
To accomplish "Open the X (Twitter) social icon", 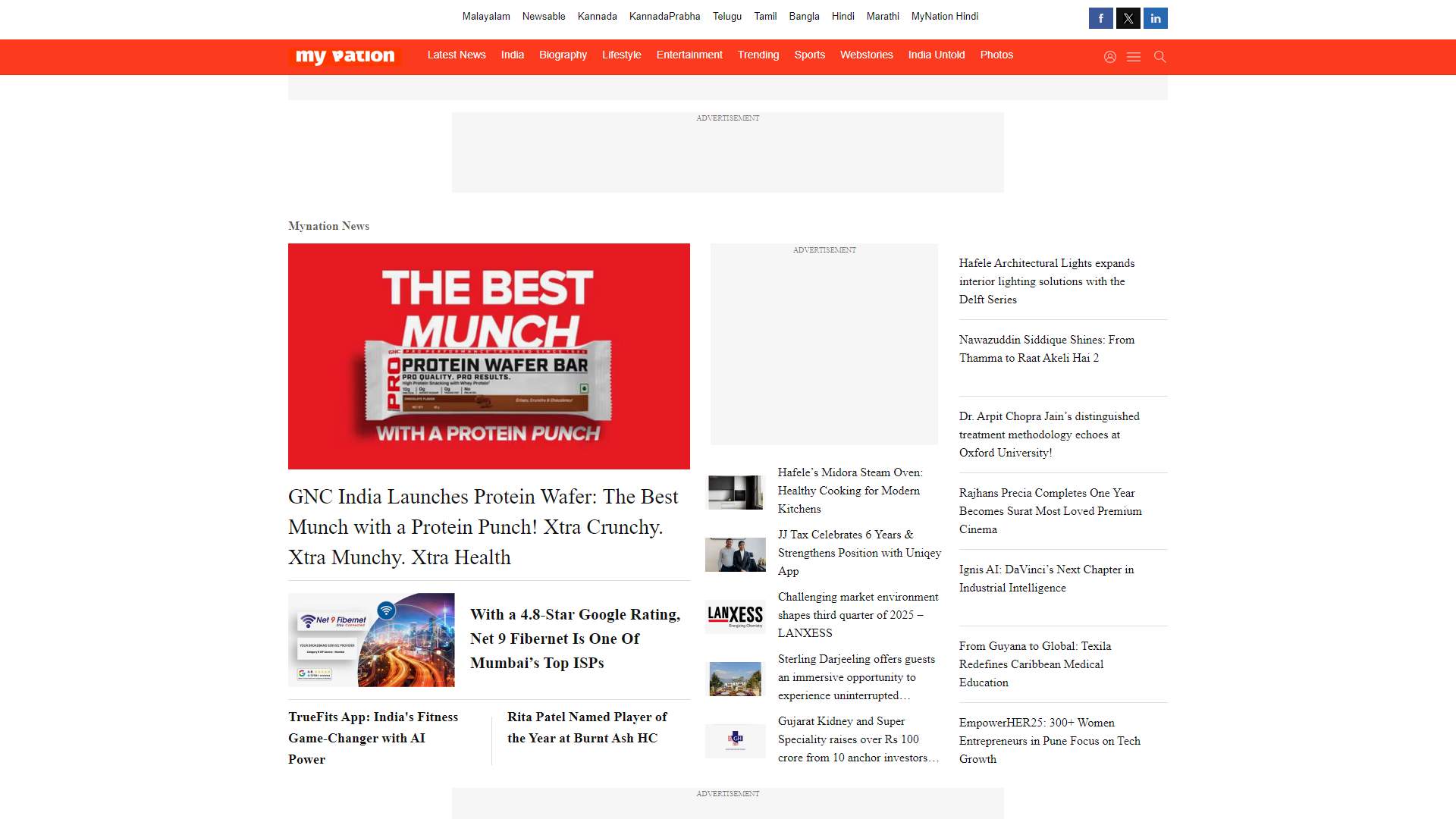I will [x=1128, y=18].
